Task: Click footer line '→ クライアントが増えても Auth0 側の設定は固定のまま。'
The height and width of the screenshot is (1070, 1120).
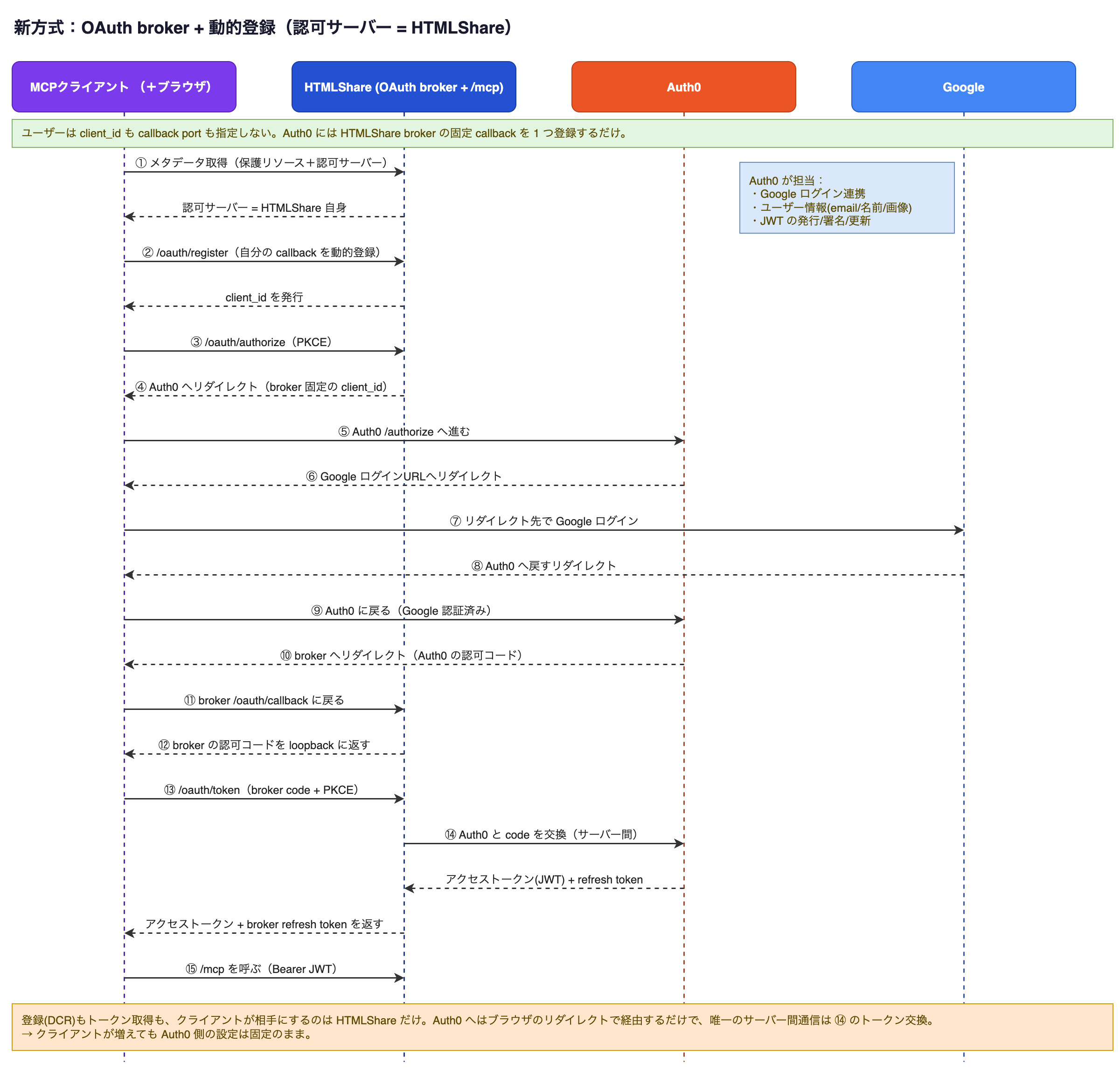Action: pos(167,1034)
